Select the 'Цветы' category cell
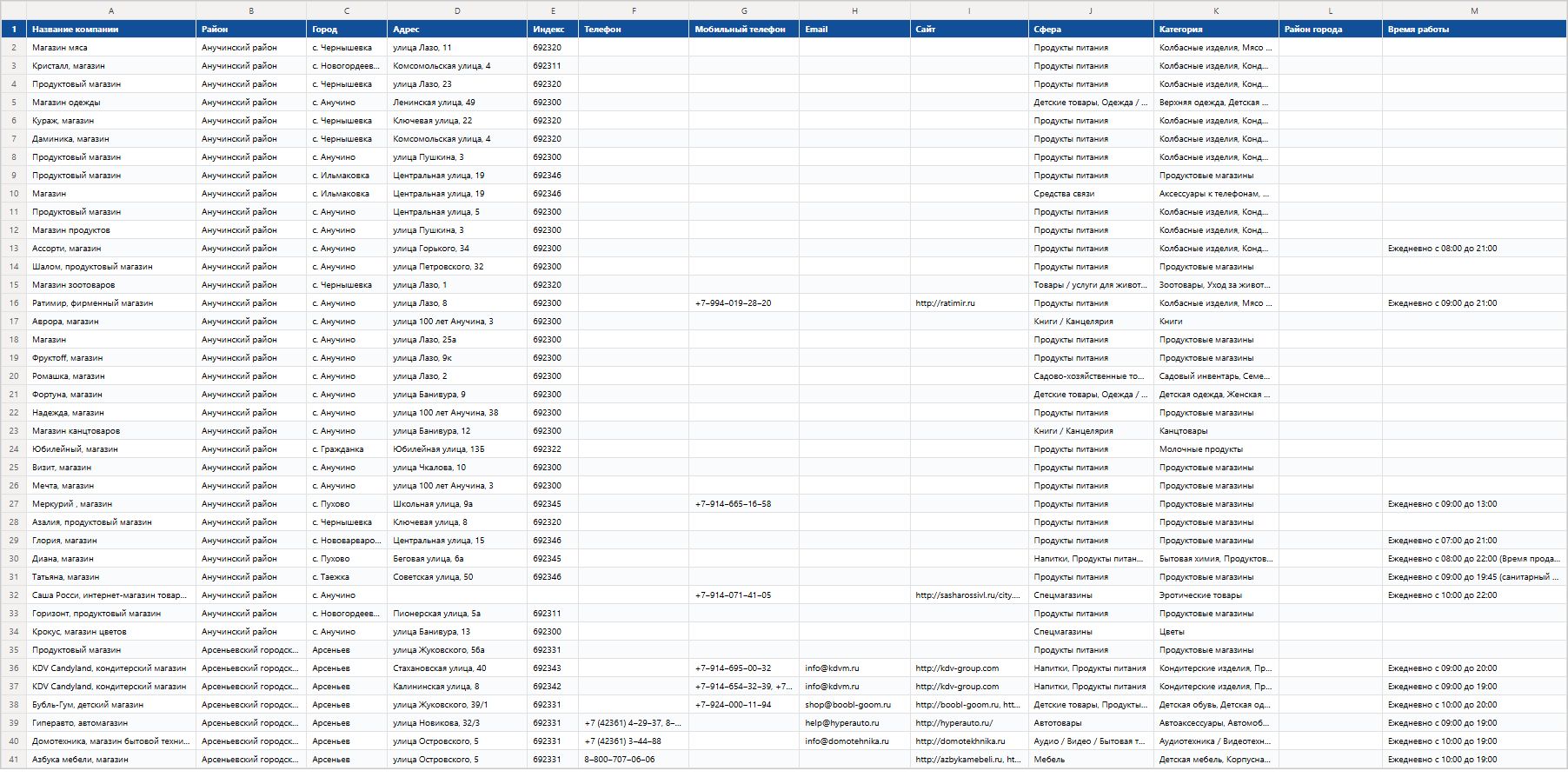The height and width of the screenshot is (784, 1568). click(1216, 632)
